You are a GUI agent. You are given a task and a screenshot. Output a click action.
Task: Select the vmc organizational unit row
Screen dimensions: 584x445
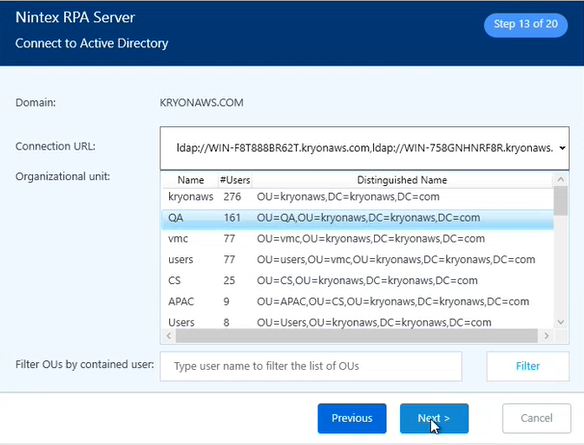pos(358,239)
